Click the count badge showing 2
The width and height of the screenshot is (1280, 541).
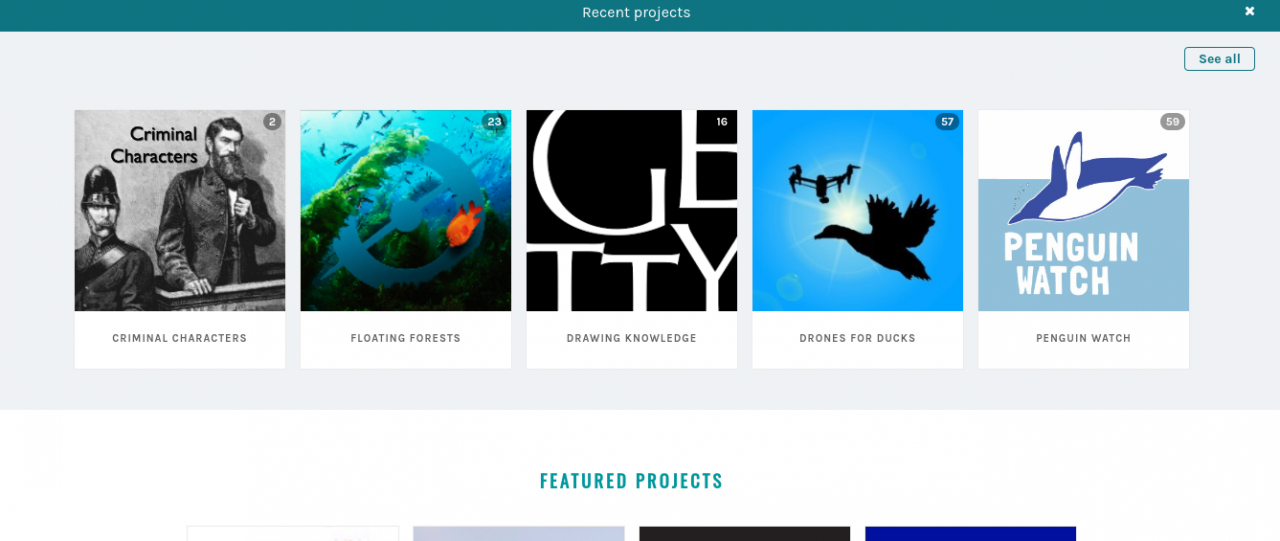click(272, 122)
